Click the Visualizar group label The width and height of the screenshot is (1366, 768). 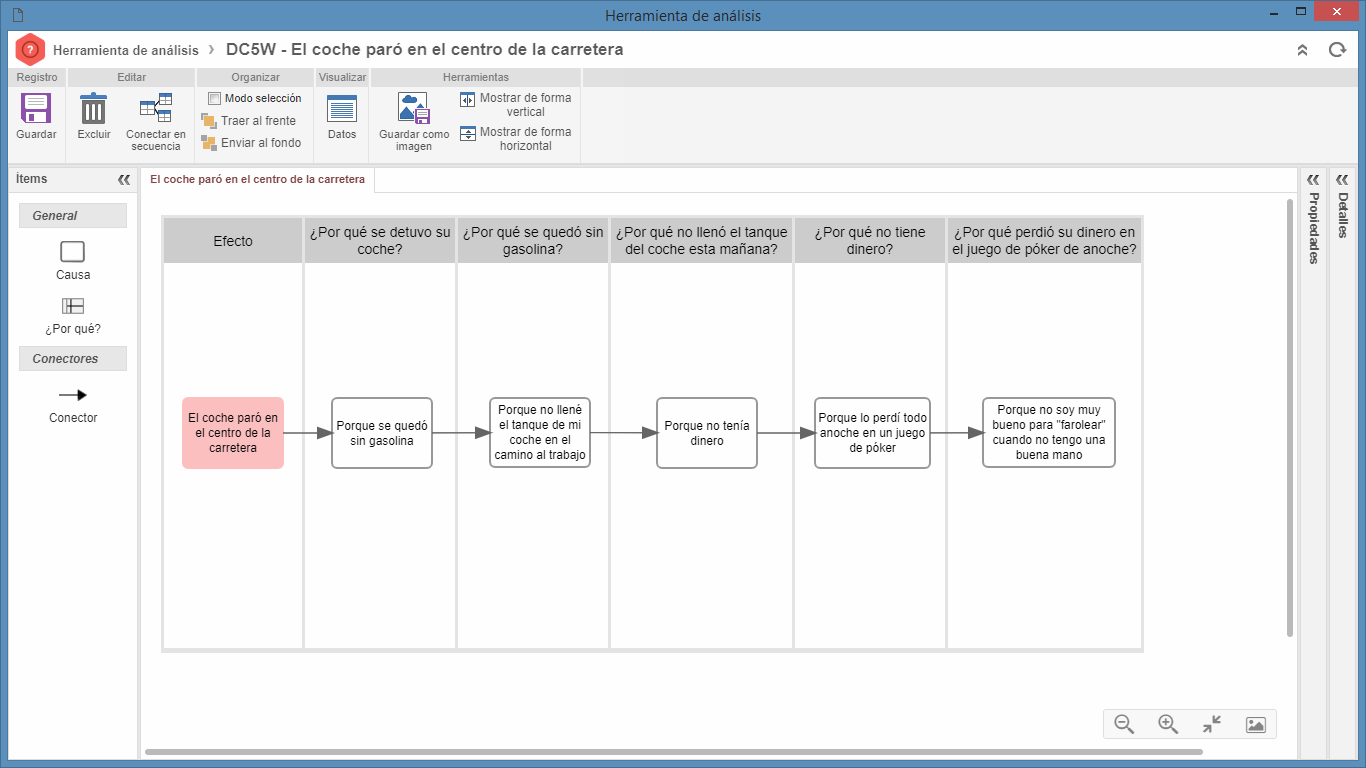click(343, 77)
